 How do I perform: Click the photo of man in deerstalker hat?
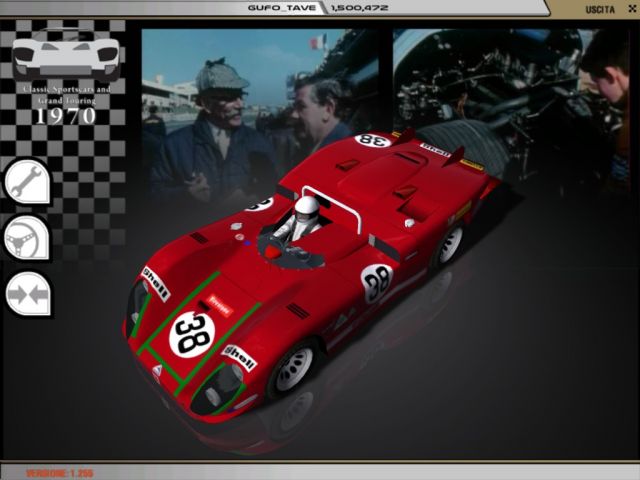261,112
